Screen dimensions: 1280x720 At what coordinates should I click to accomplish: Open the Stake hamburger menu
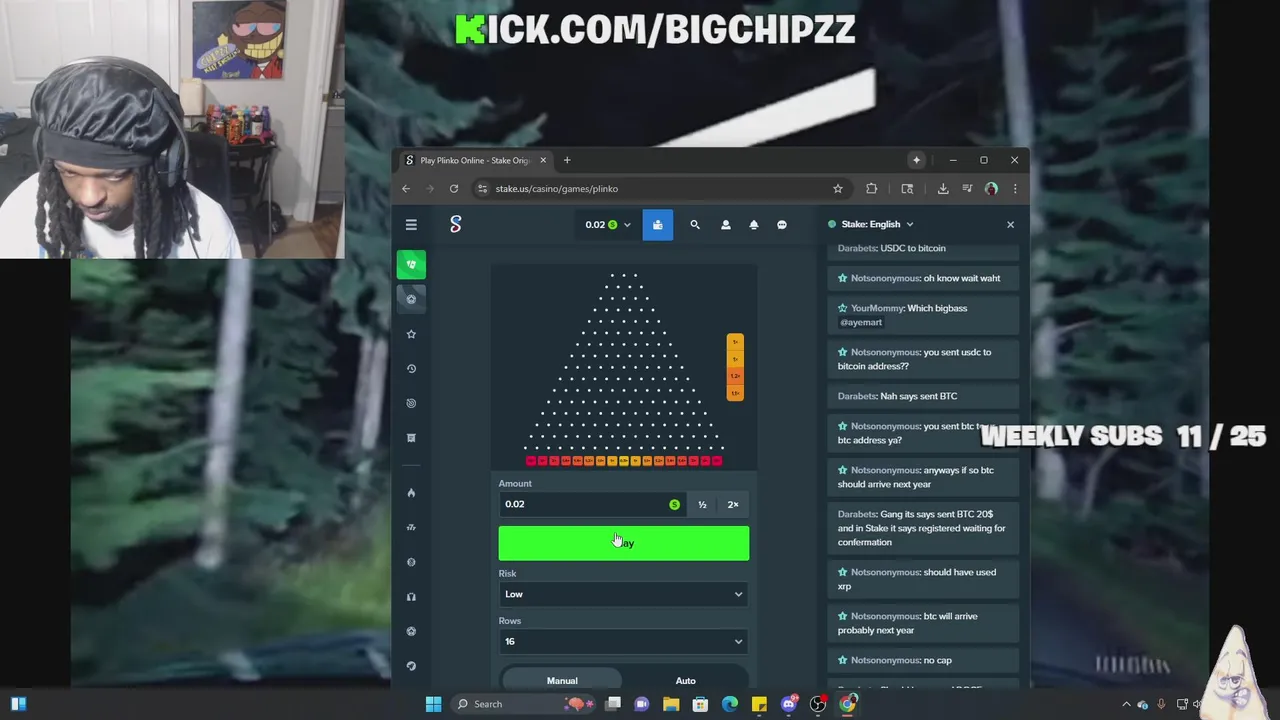click(411, 225)
